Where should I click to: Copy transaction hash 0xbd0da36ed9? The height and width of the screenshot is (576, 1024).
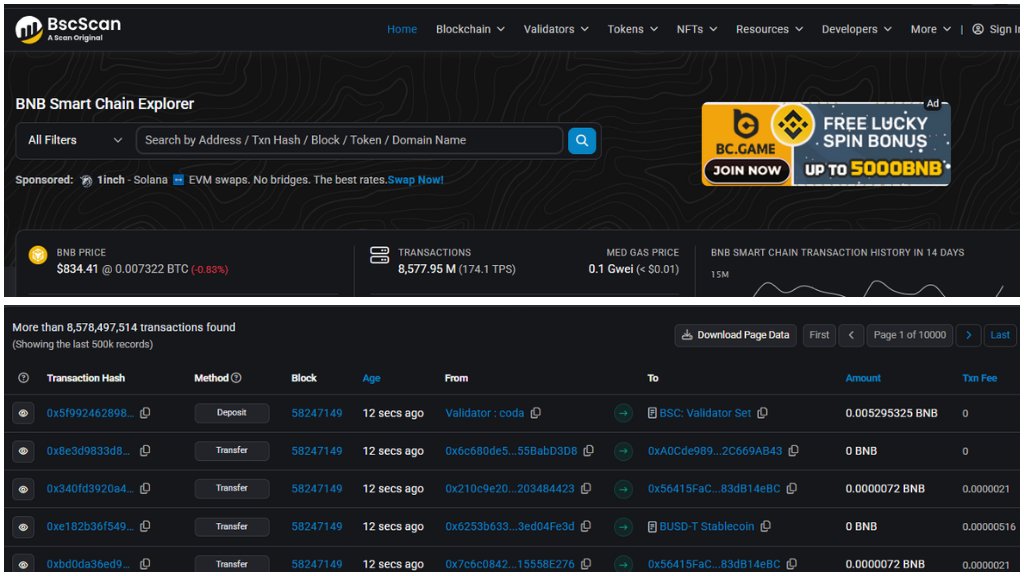point(145,564)
